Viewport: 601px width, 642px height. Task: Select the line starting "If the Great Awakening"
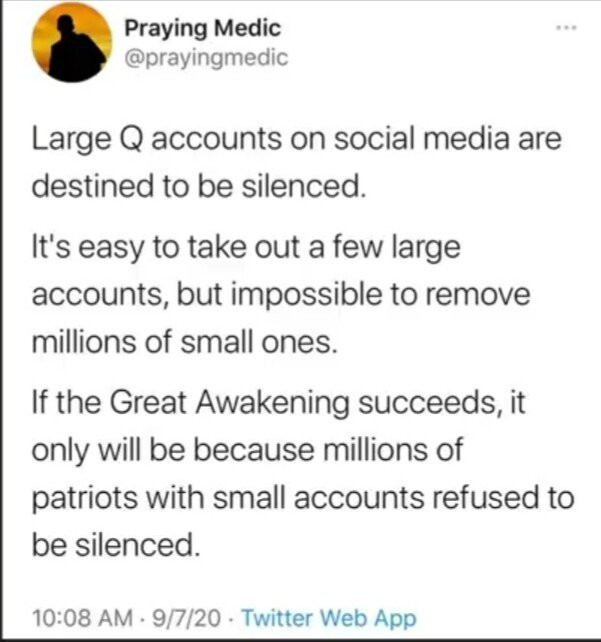click(285, 405)
